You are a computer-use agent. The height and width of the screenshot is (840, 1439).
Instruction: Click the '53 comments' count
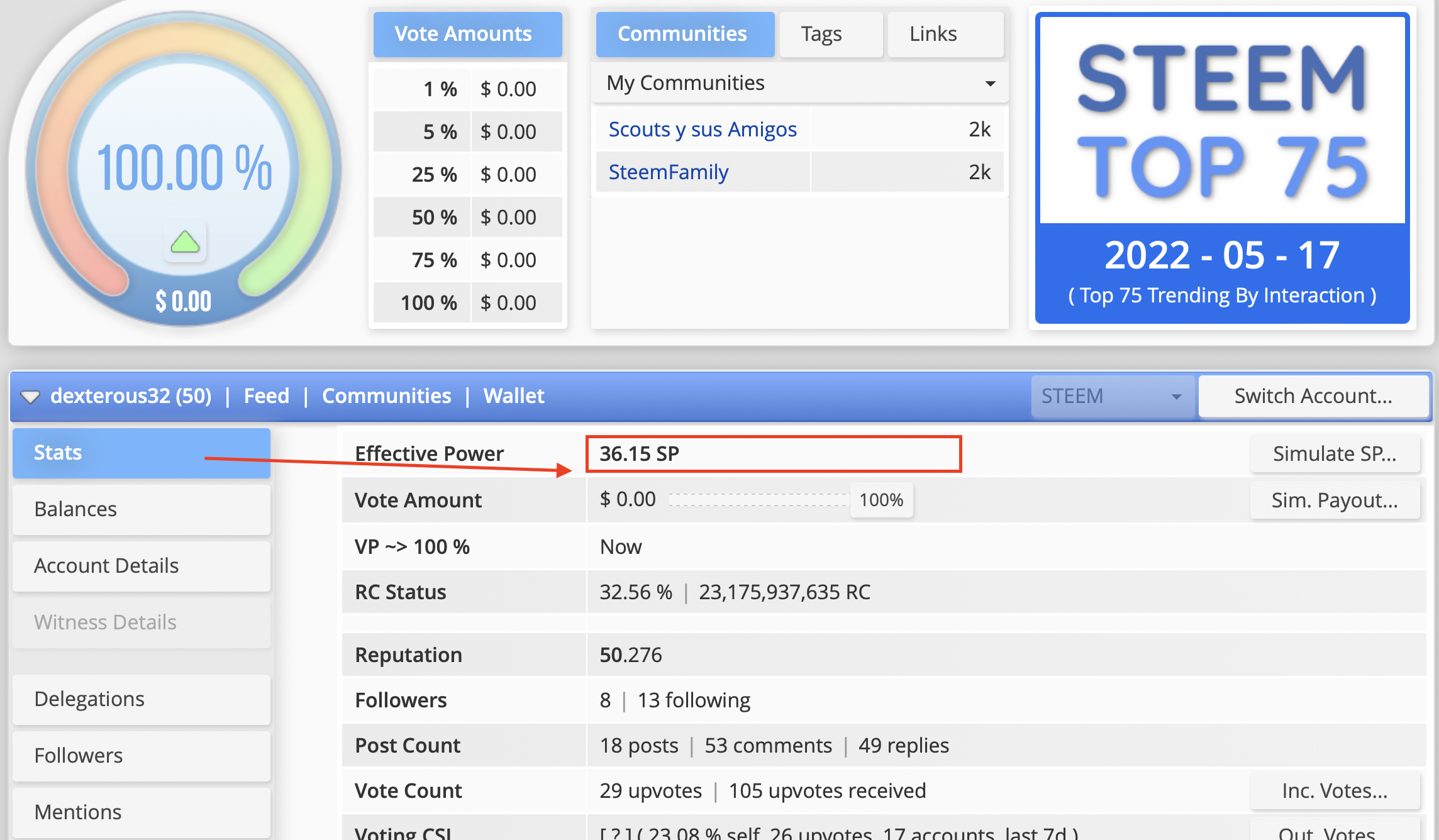click(768, 745)
